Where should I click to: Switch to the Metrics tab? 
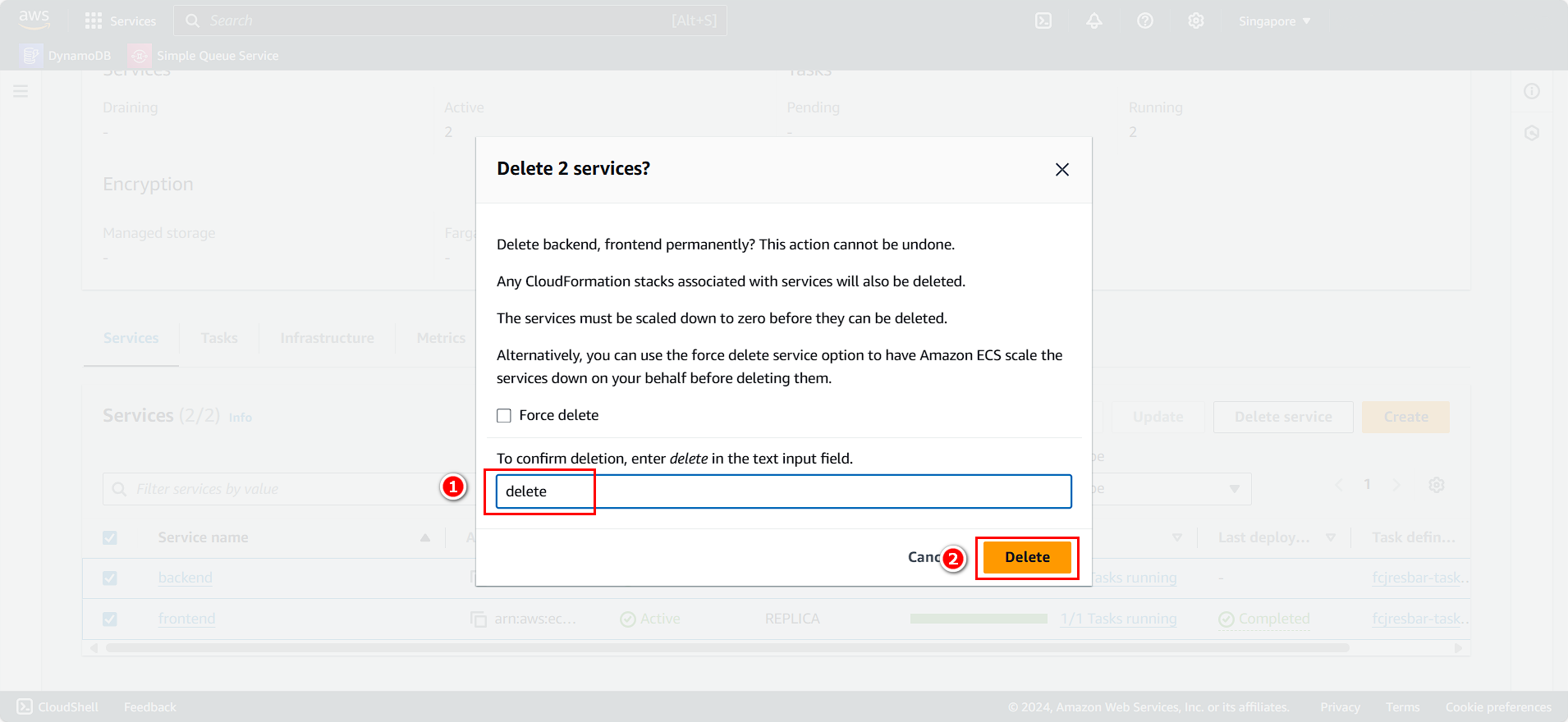pos(441,338)
